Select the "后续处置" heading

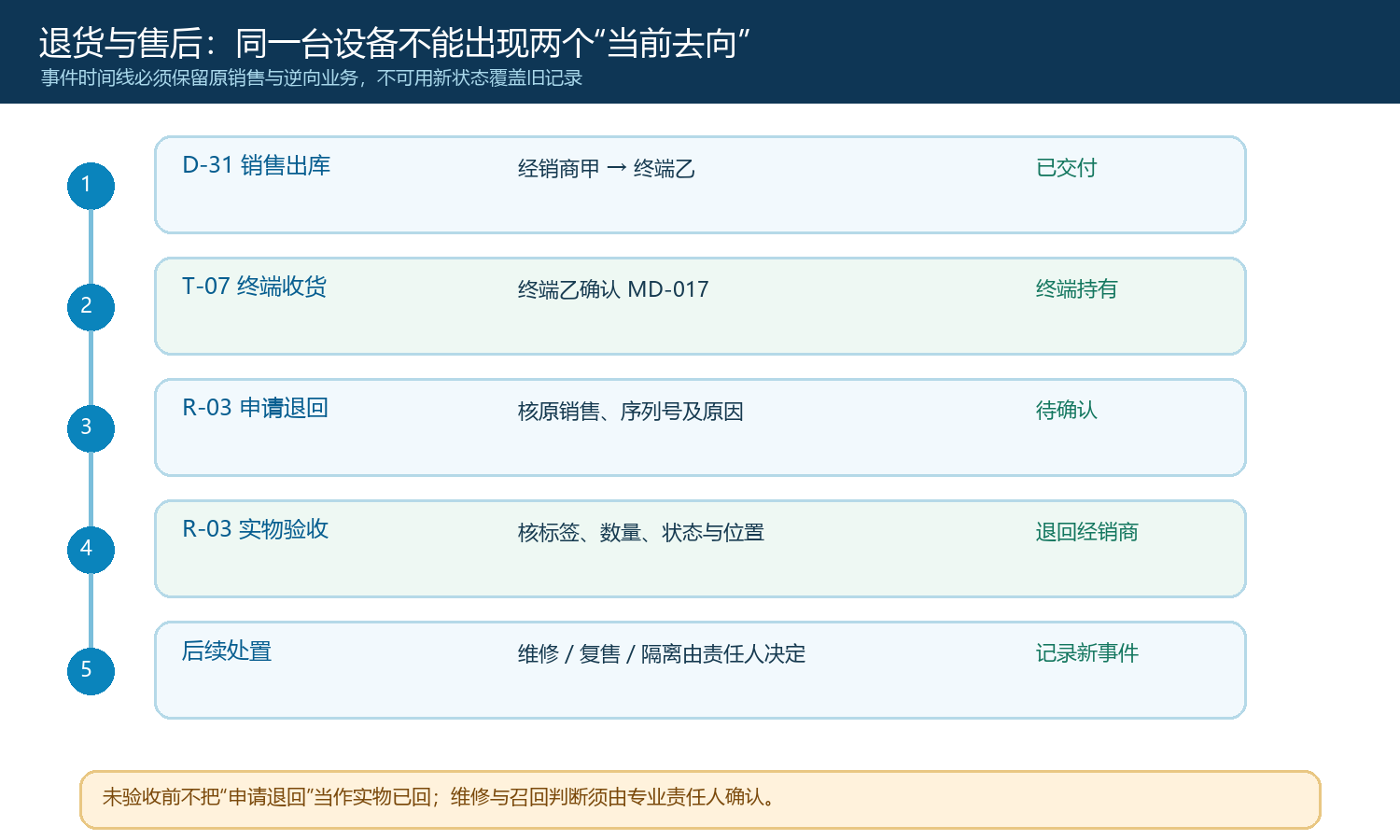coord(227,651)
